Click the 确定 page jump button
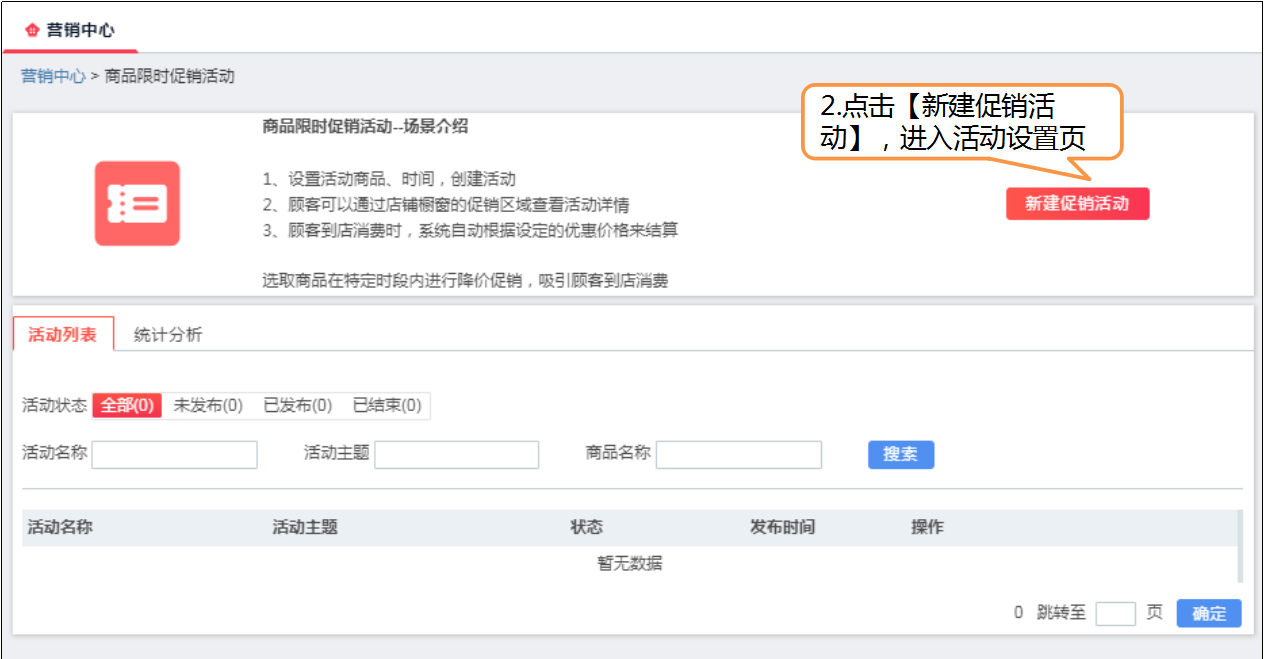This screenshot has height=659, width=1265. point(1208,613)
